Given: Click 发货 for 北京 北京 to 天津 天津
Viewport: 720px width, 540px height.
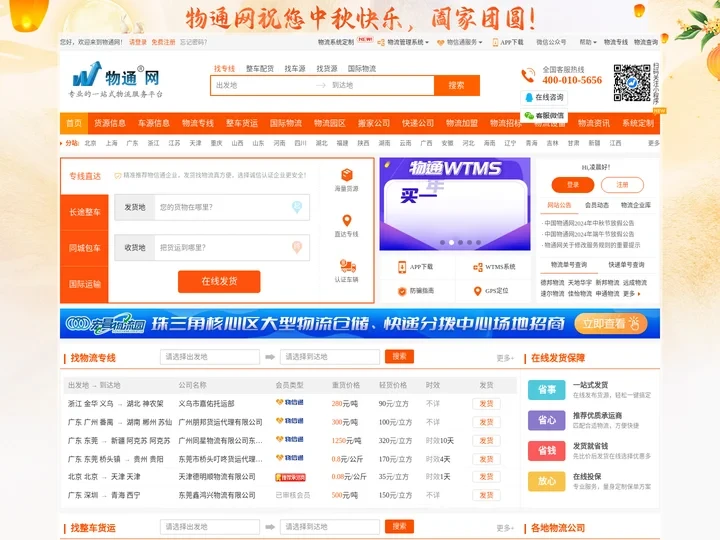Looking at the screenshot, I should tap(486, 477).
